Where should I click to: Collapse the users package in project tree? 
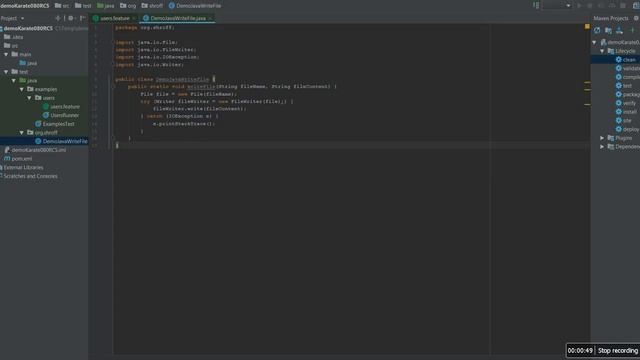point(29,98)
